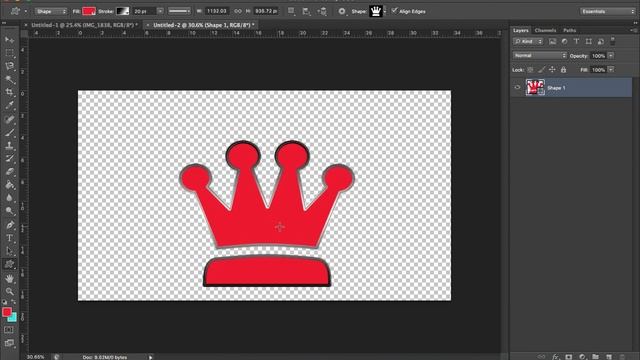Image resolution: width=640 pixels, height=360 pixels.
Task: Link width and height values
Action: tap(238, 11)
